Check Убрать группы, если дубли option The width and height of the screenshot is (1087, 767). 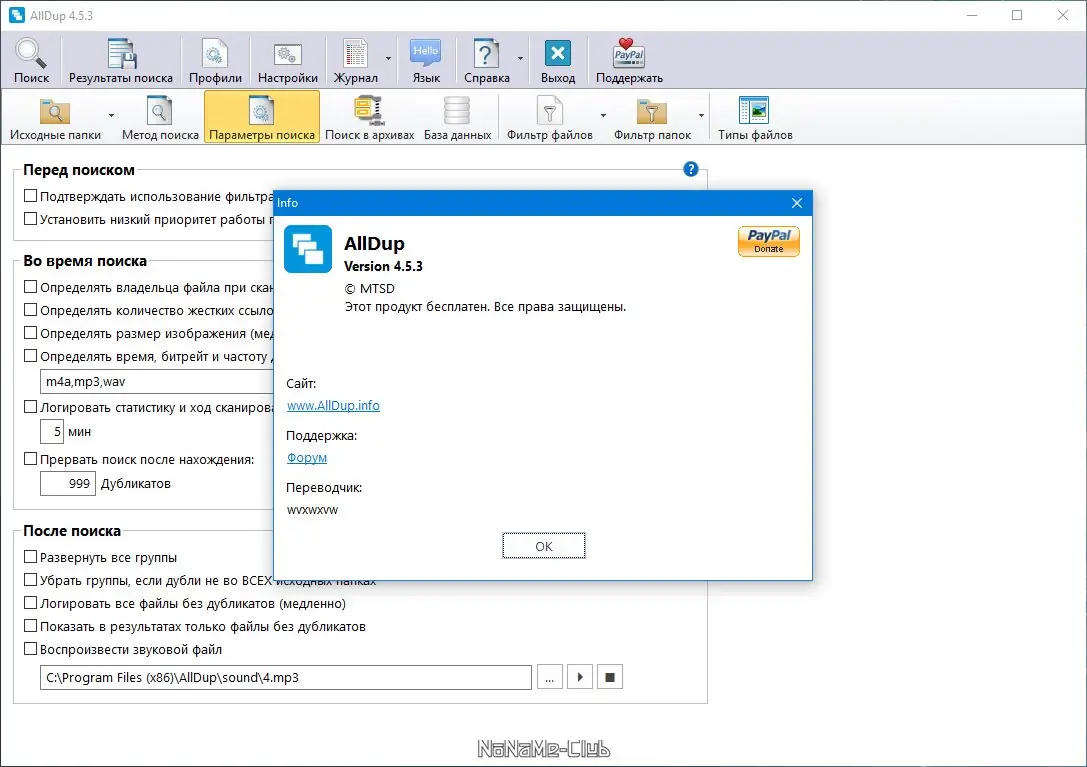(31, 579)
